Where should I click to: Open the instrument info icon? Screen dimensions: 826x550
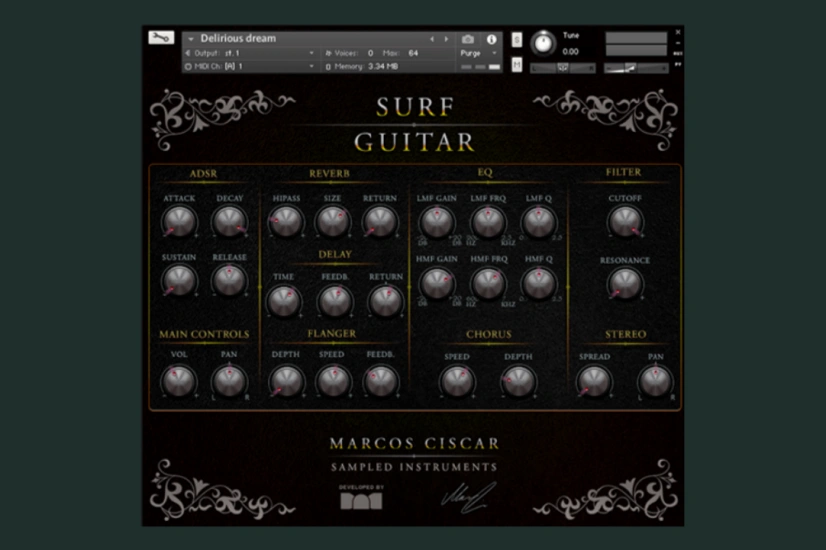(491, 40)
